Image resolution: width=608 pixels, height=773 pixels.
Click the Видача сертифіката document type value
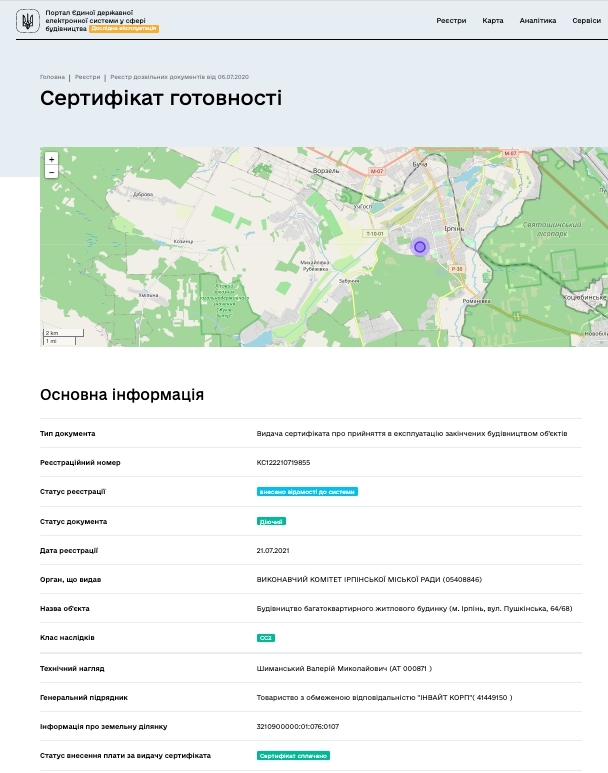(x=412, y=433)
